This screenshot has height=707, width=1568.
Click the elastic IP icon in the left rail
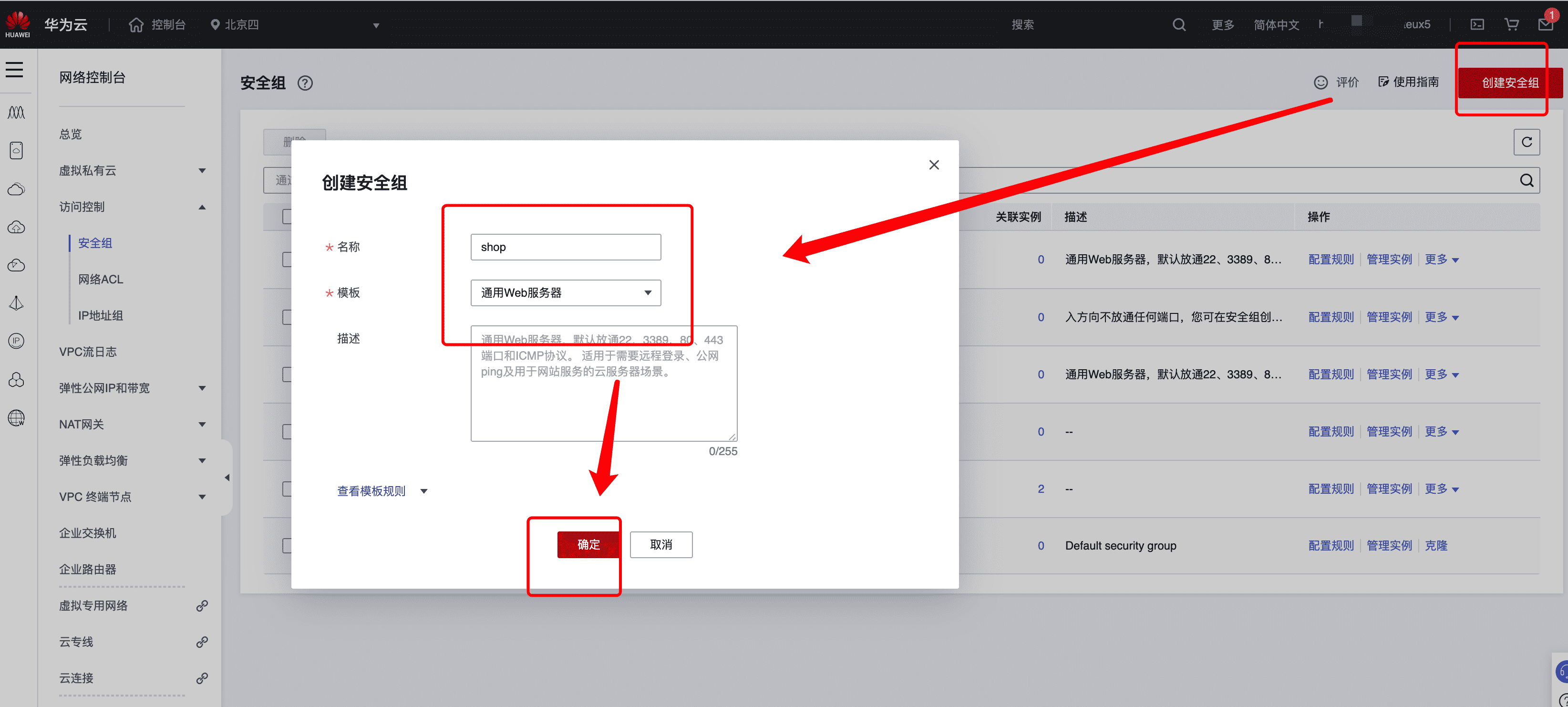(16, 341)
